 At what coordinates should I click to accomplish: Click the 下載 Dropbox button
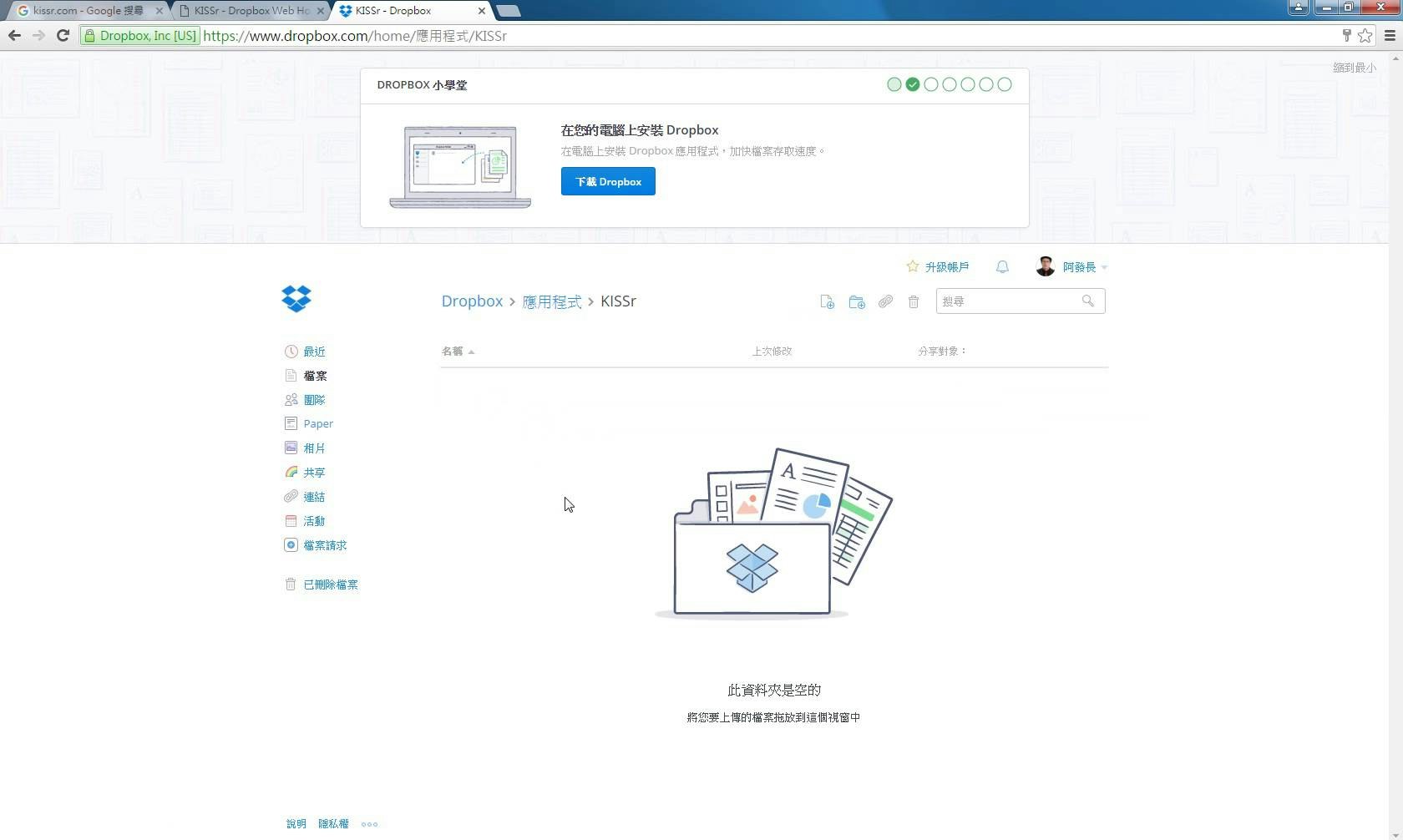(608, 181)
